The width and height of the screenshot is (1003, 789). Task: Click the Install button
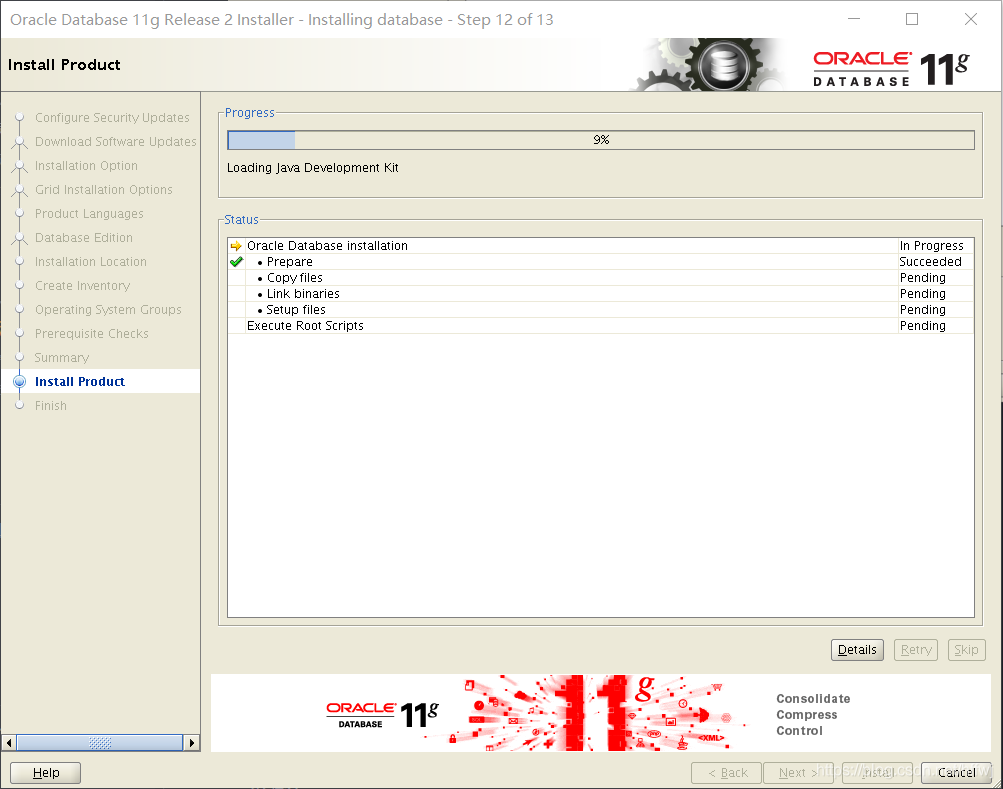click(878, 772)
